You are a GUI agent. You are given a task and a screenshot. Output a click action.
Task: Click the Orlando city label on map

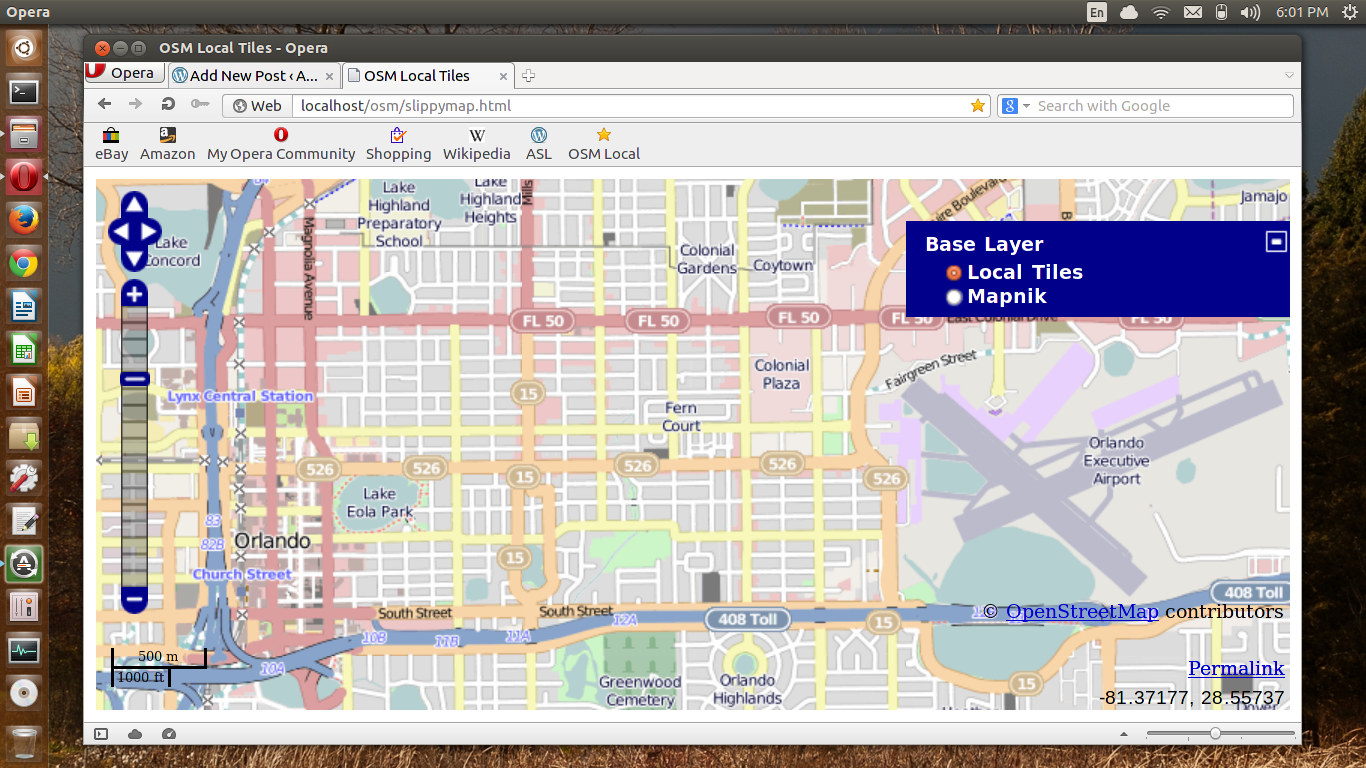point(272,541)
